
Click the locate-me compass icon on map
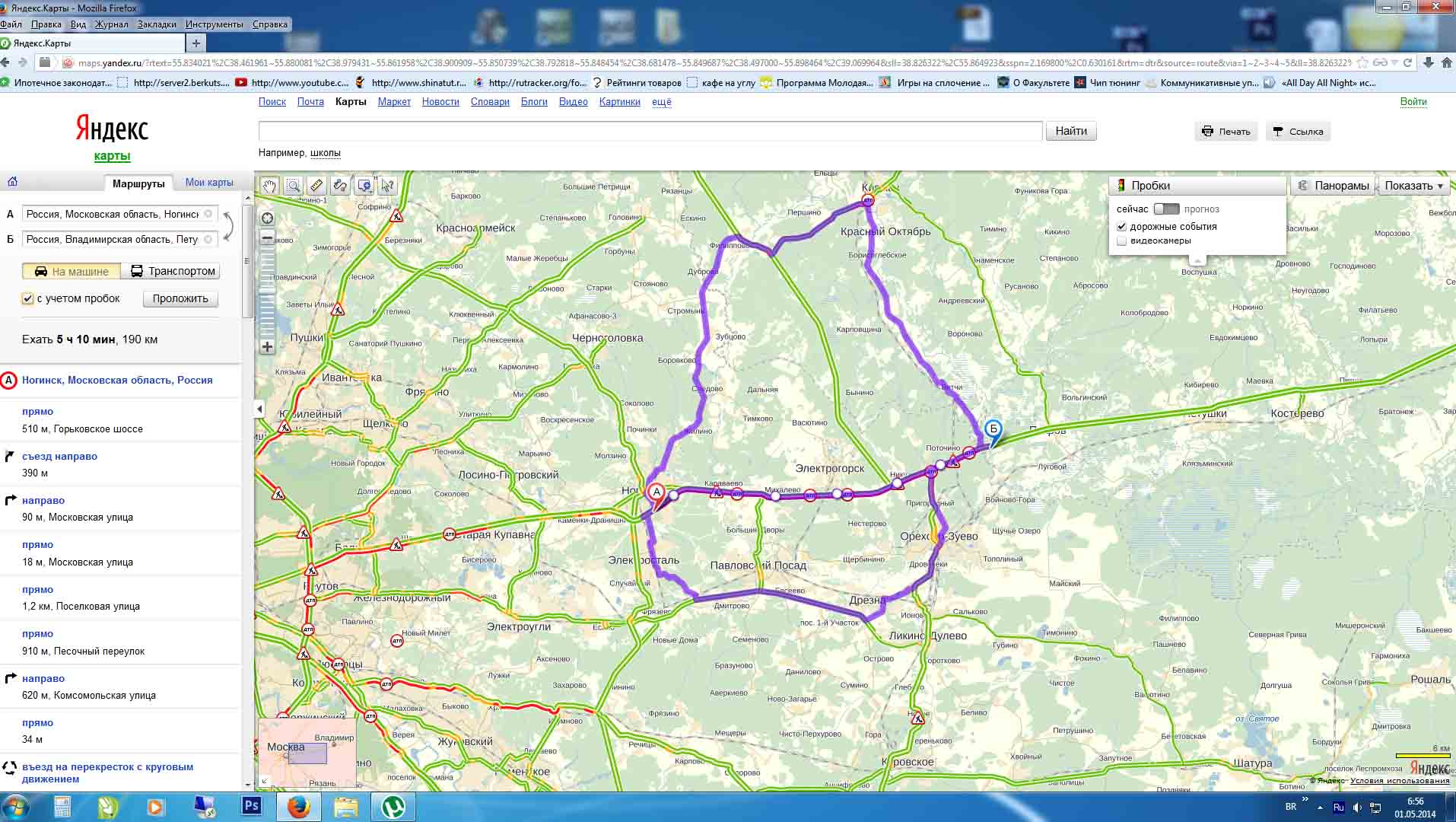pos(268,219)
